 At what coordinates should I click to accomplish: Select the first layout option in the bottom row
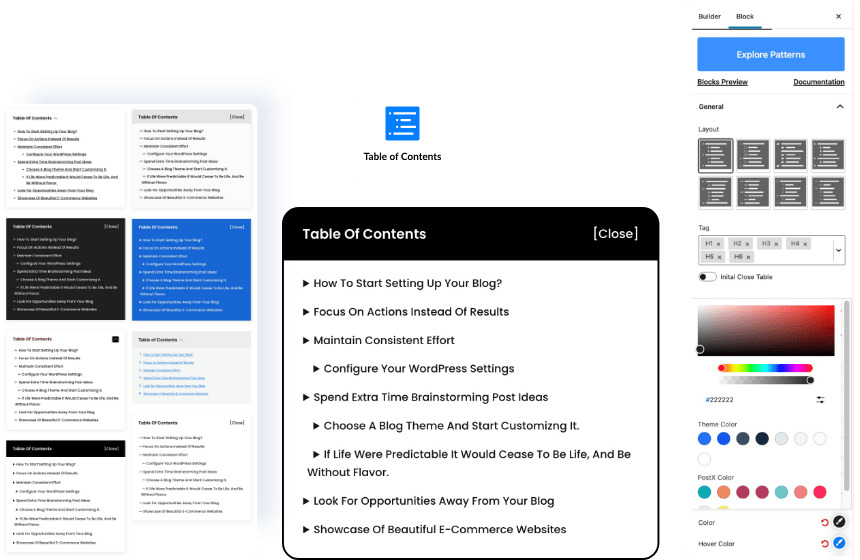click(715, 193)
